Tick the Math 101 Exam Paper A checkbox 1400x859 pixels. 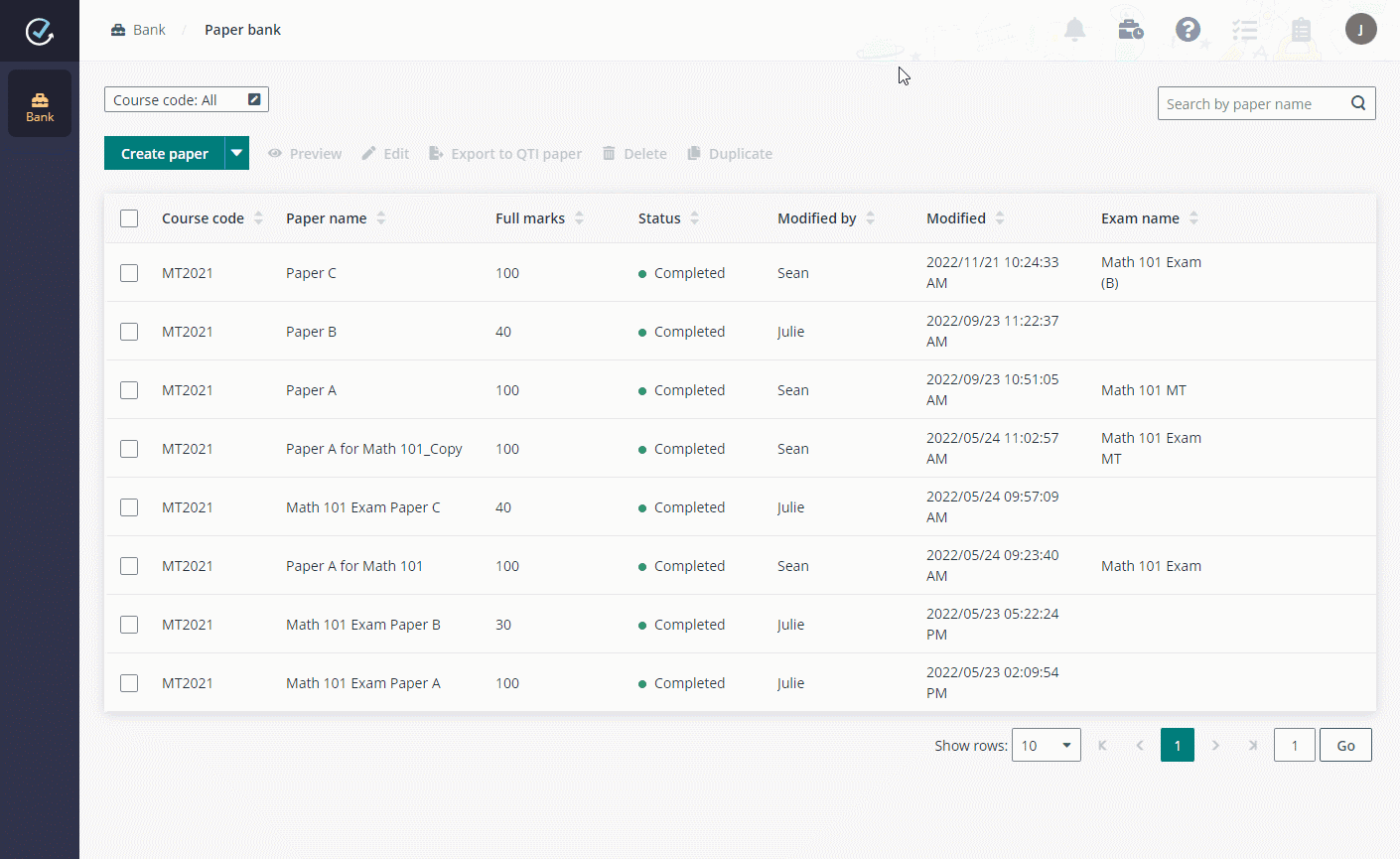tap(129, 683)
